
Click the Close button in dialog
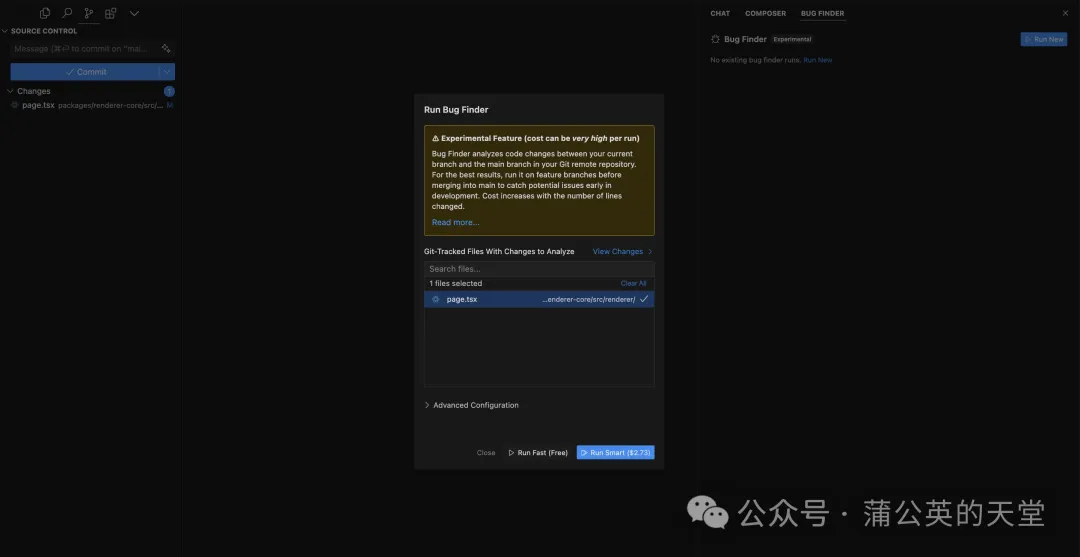pos(486,453)
